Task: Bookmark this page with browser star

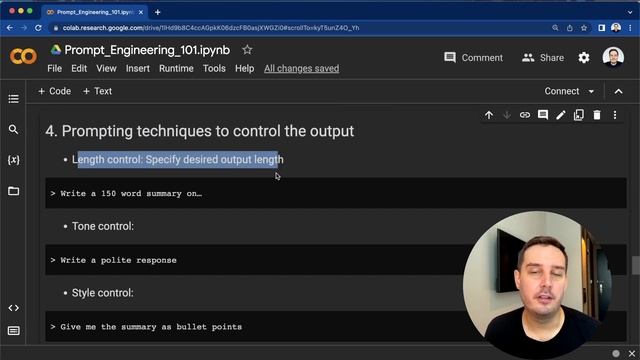Action: pyautogui.click(x=584, y=28)
